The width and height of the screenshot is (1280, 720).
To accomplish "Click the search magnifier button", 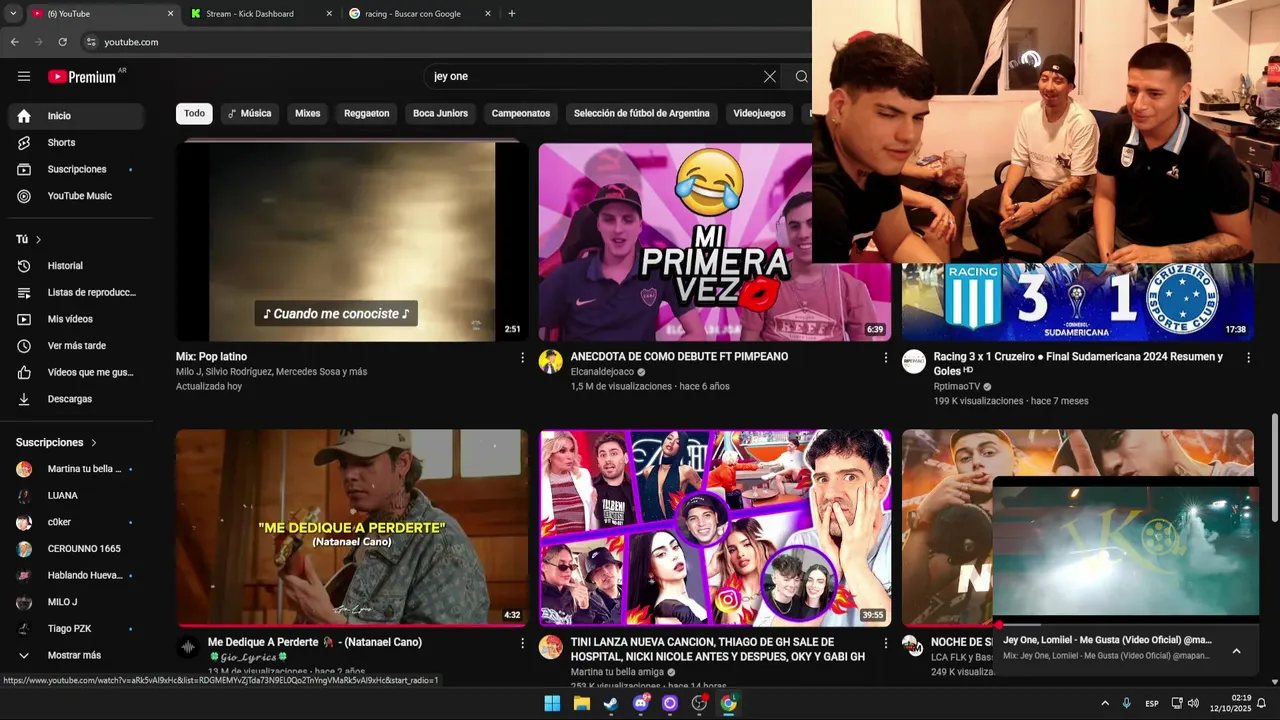I will coord(801,76).
